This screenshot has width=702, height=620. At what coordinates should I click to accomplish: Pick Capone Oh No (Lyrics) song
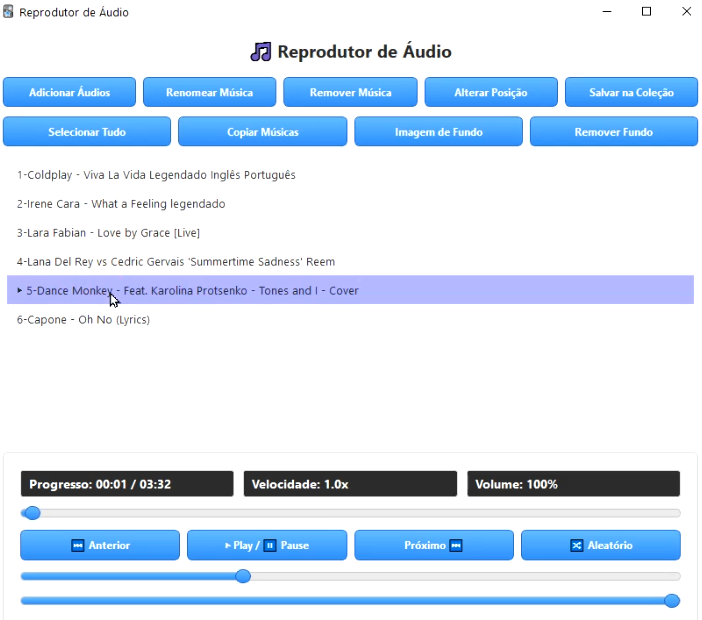point(83,320)
